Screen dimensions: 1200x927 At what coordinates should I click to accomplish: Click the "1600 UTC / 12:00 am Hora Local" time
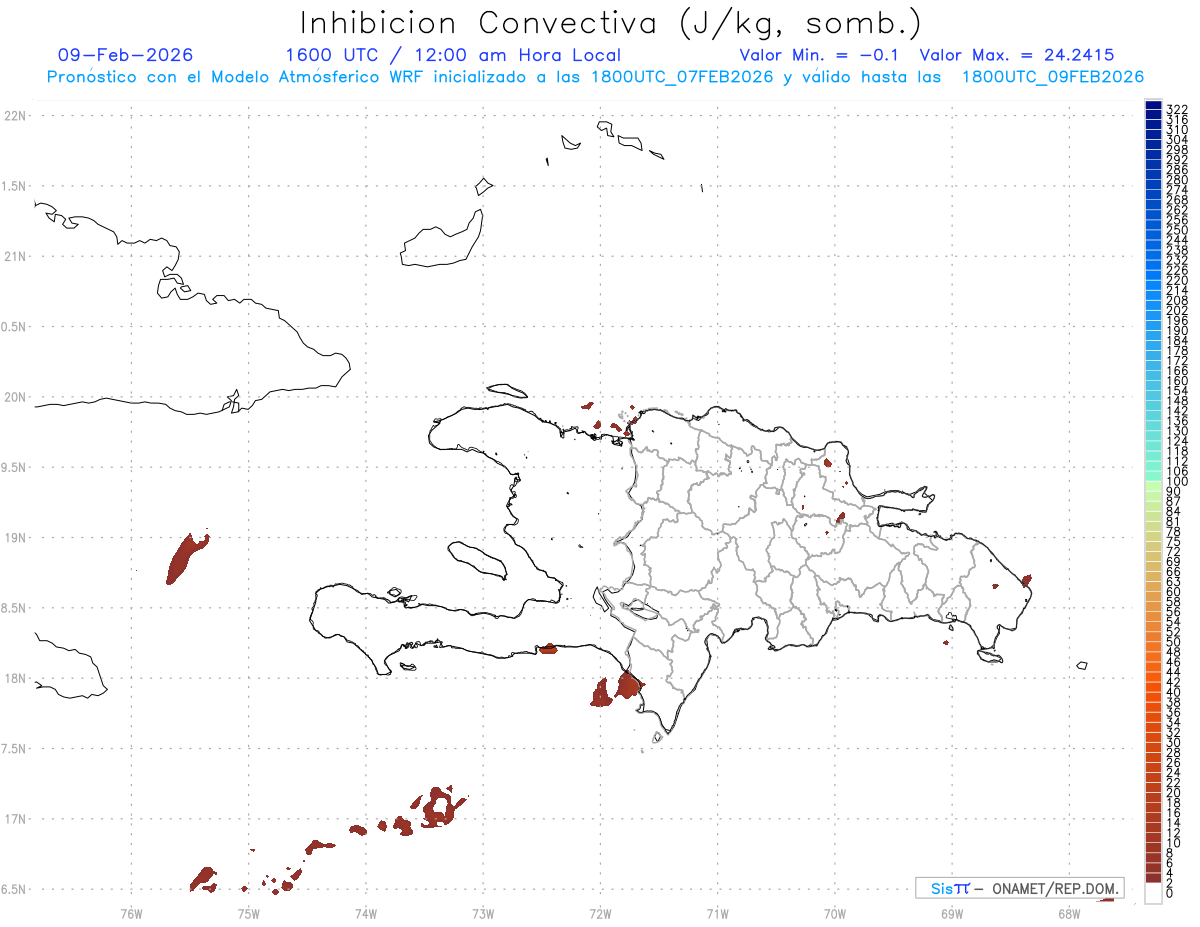tap(453, 55)
